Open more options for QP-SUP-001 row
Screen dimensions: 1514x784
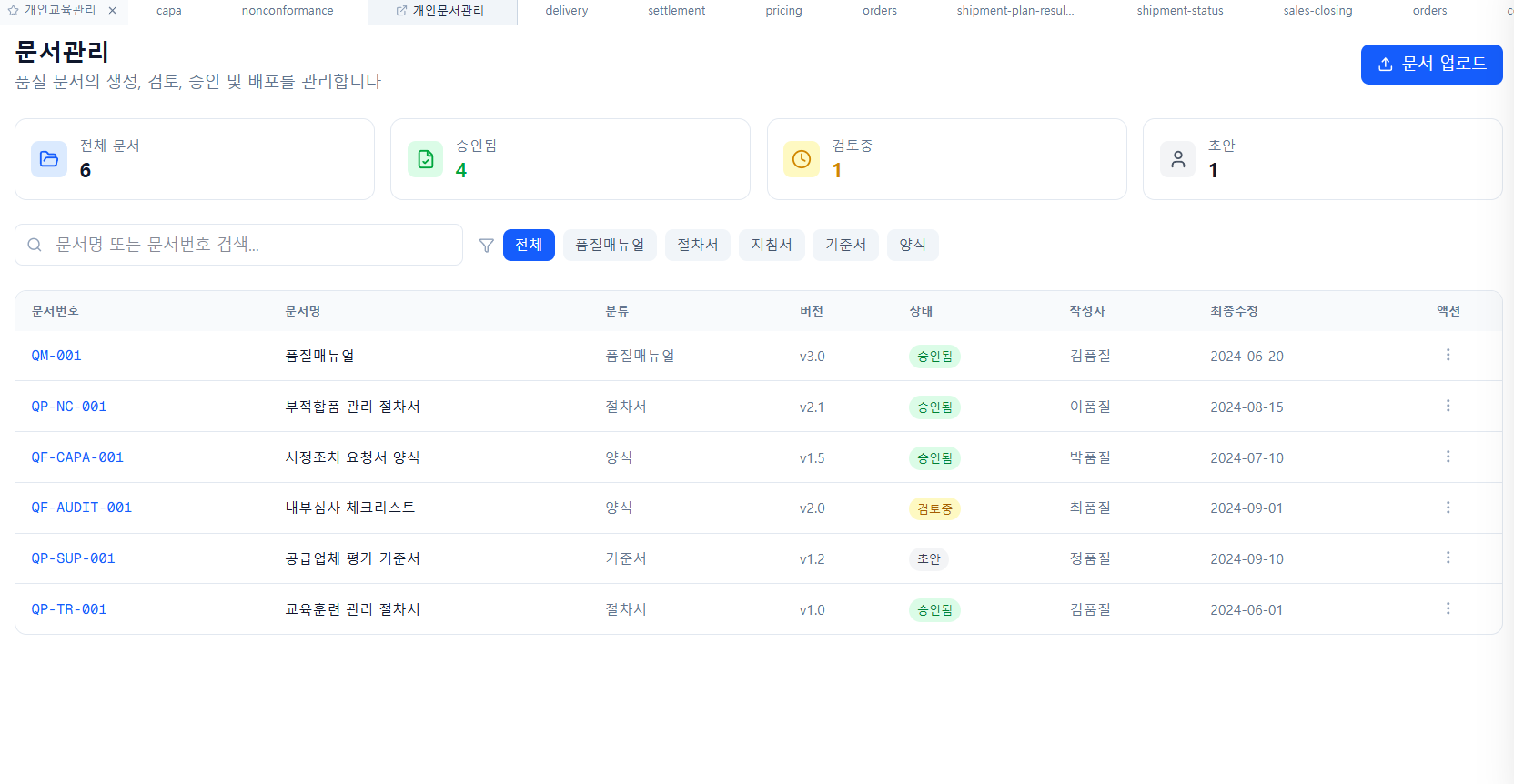click(x=1448, y=558)
